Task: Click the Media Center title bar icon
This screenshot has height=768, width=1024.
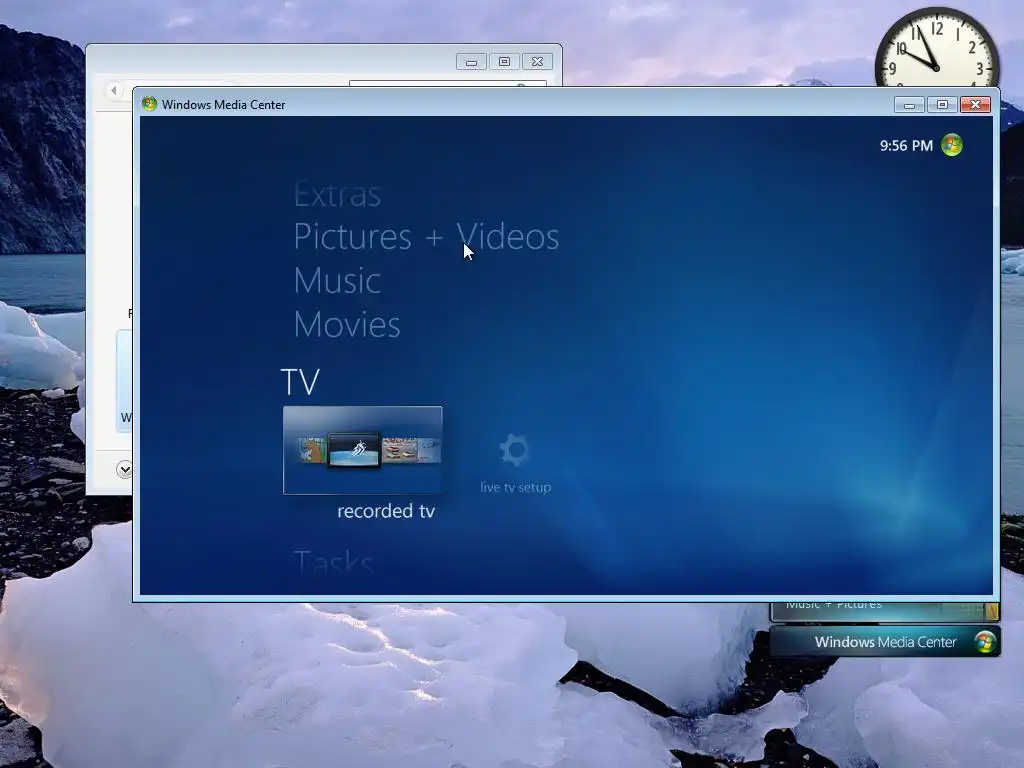Action: (x=150, y=104)
